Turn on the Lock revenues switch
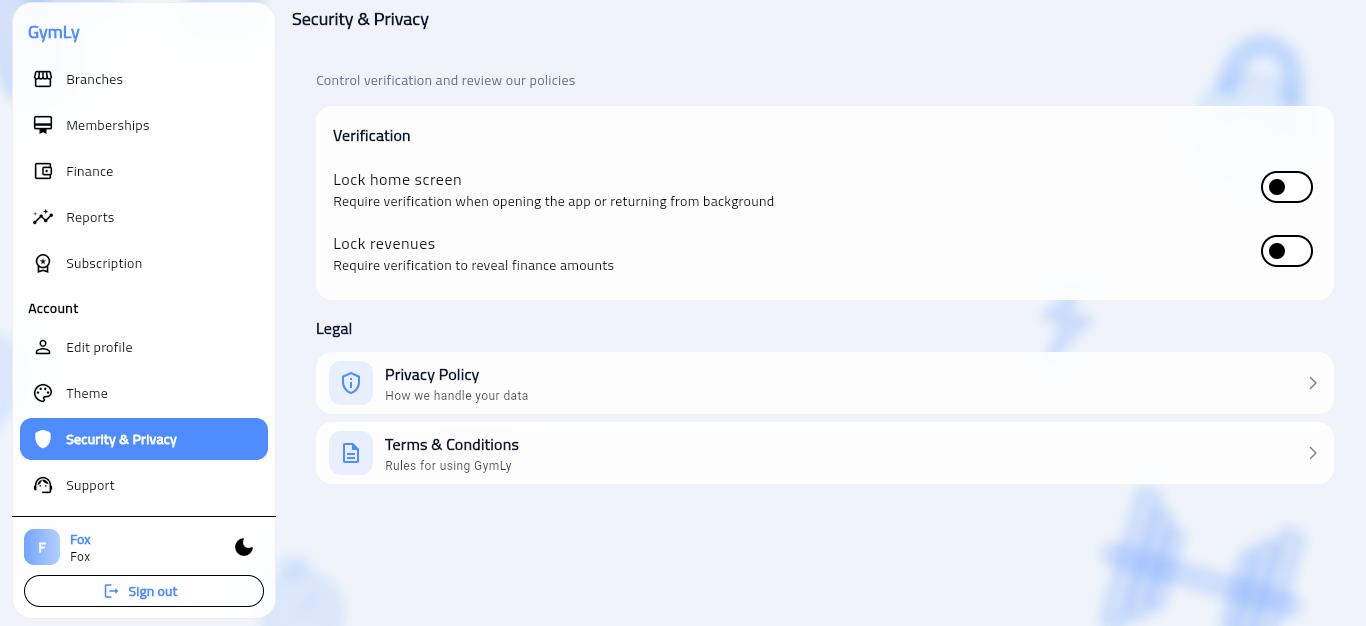1366x626 pixels. point(1287,251)
